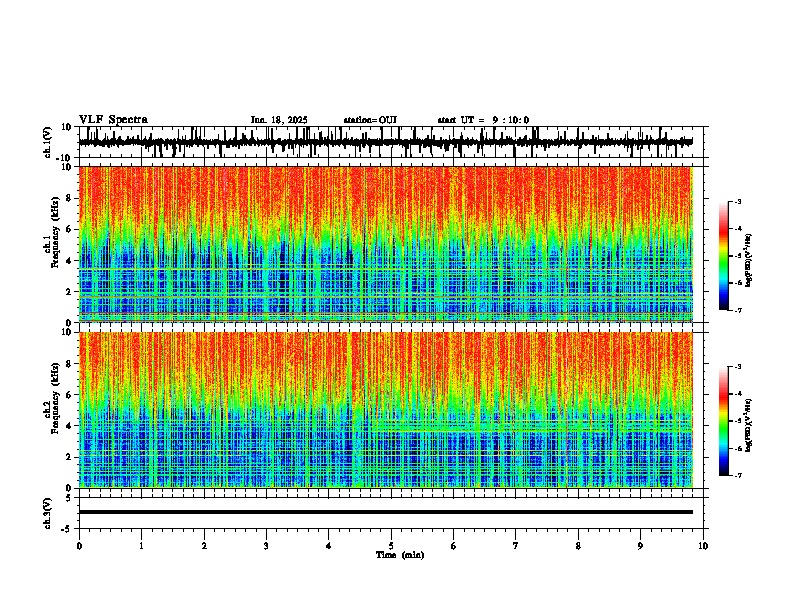Click the ch.2 color bar log(PSD) unit label
Image resolution: width=792 pixels, height=612 pixels.
(749, 425)
